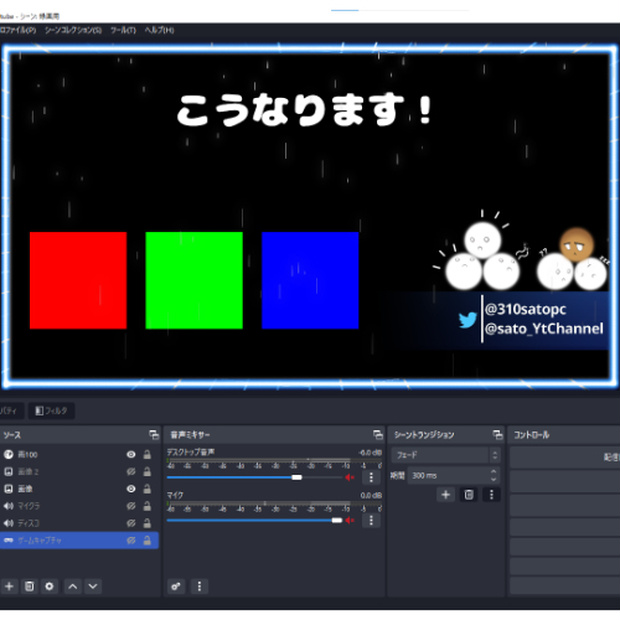Image resolution: width=620 pixels, height=620 pixels.
Task: Adjust the デスクトップ音声 volume slider handle
Action: (297, 477)
